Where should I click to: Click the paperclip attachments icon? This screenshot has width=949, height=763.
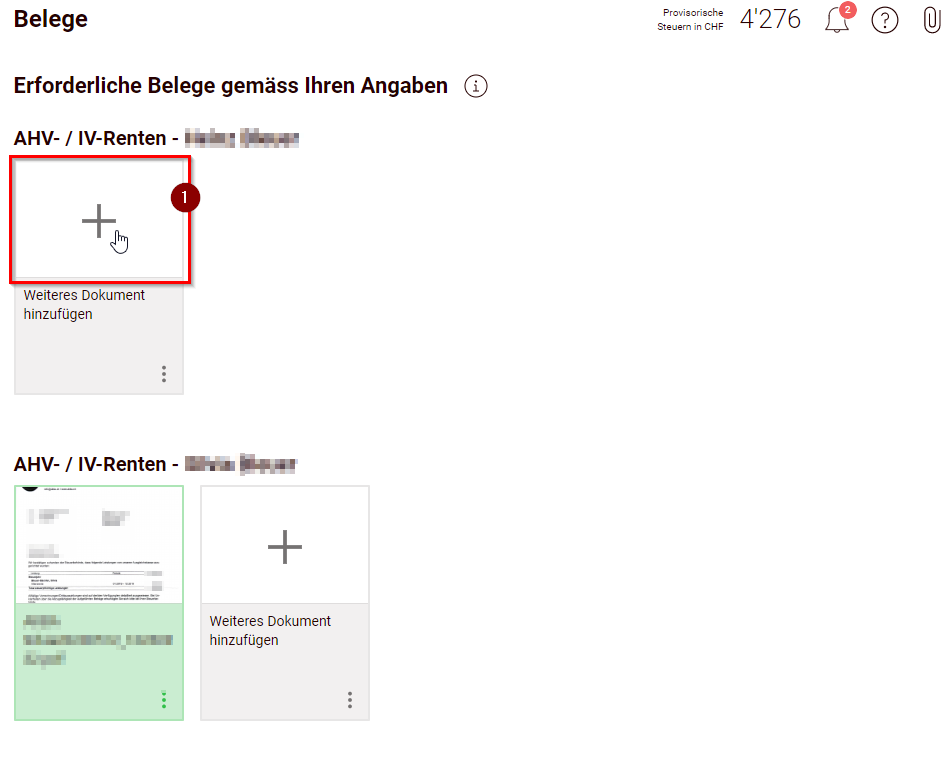click(x=931, y=21)
